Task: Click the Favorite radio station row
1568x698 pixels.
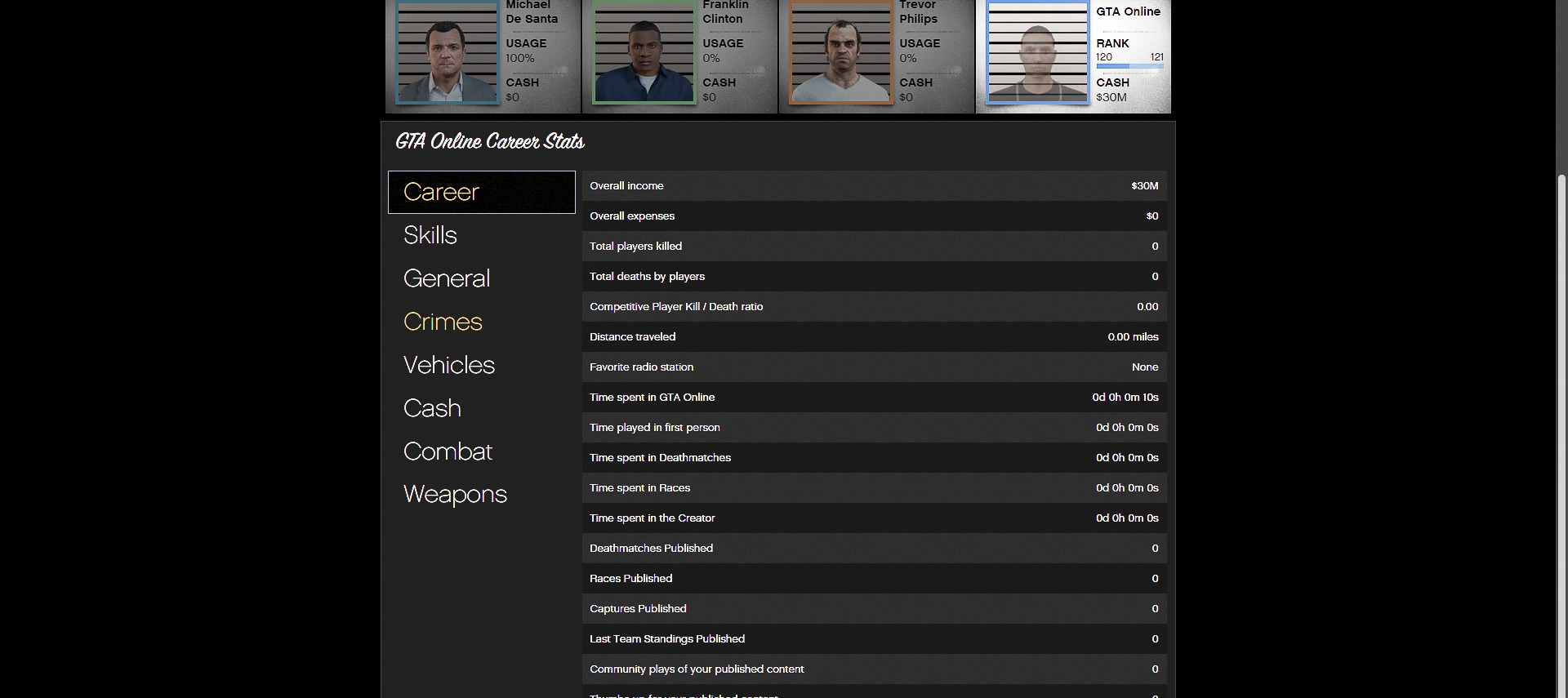Action: pos(874,367)
